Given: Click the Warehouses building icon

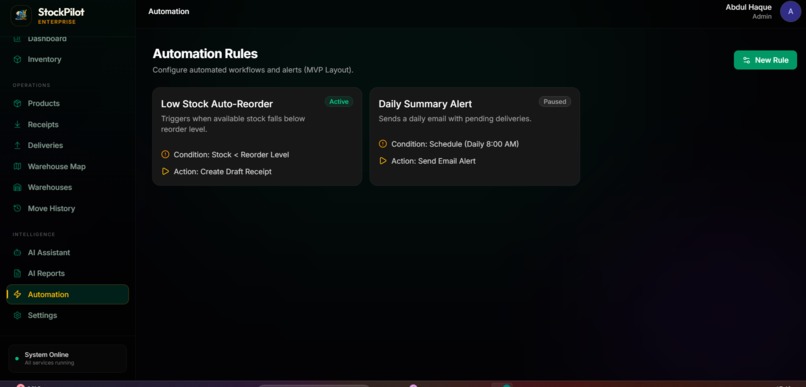Looking at the screenshot, I should (x=17, y=188).
